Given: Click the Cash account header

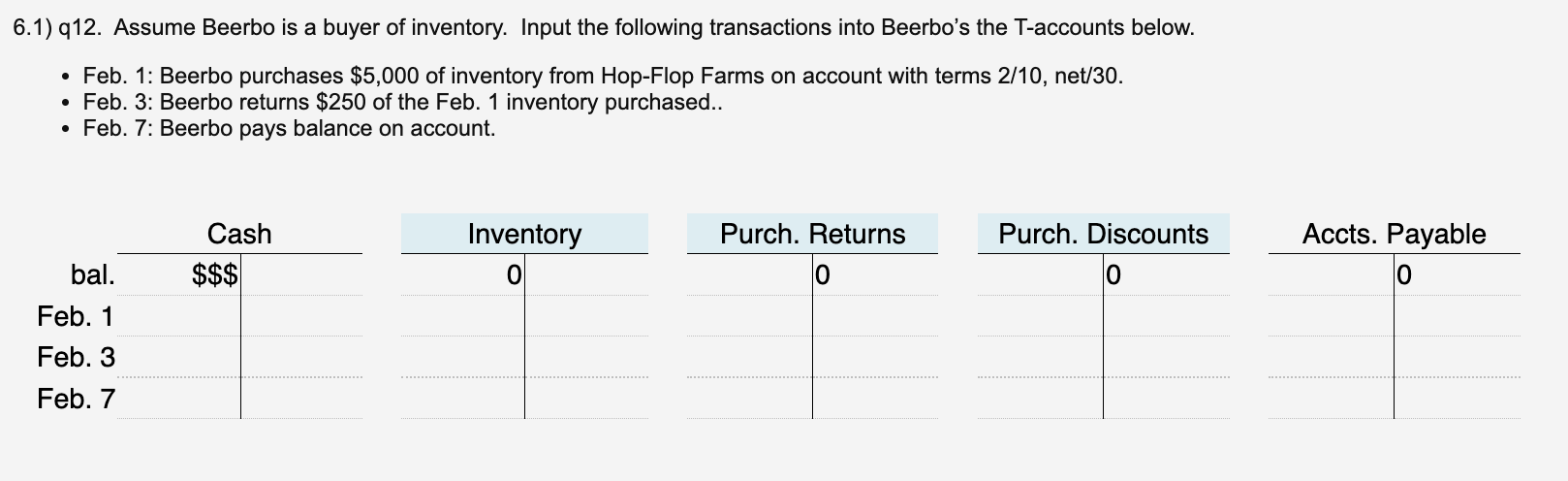Looking at the screenshot, I should point(239,234).
